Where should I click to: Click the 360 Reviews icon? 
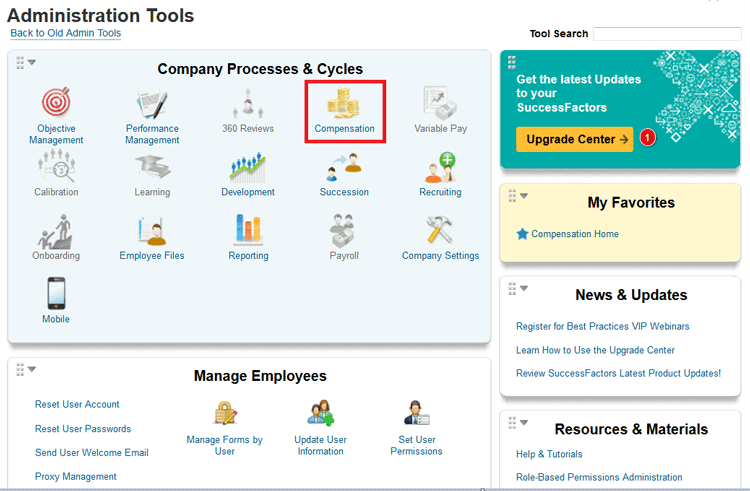point(248,103)
